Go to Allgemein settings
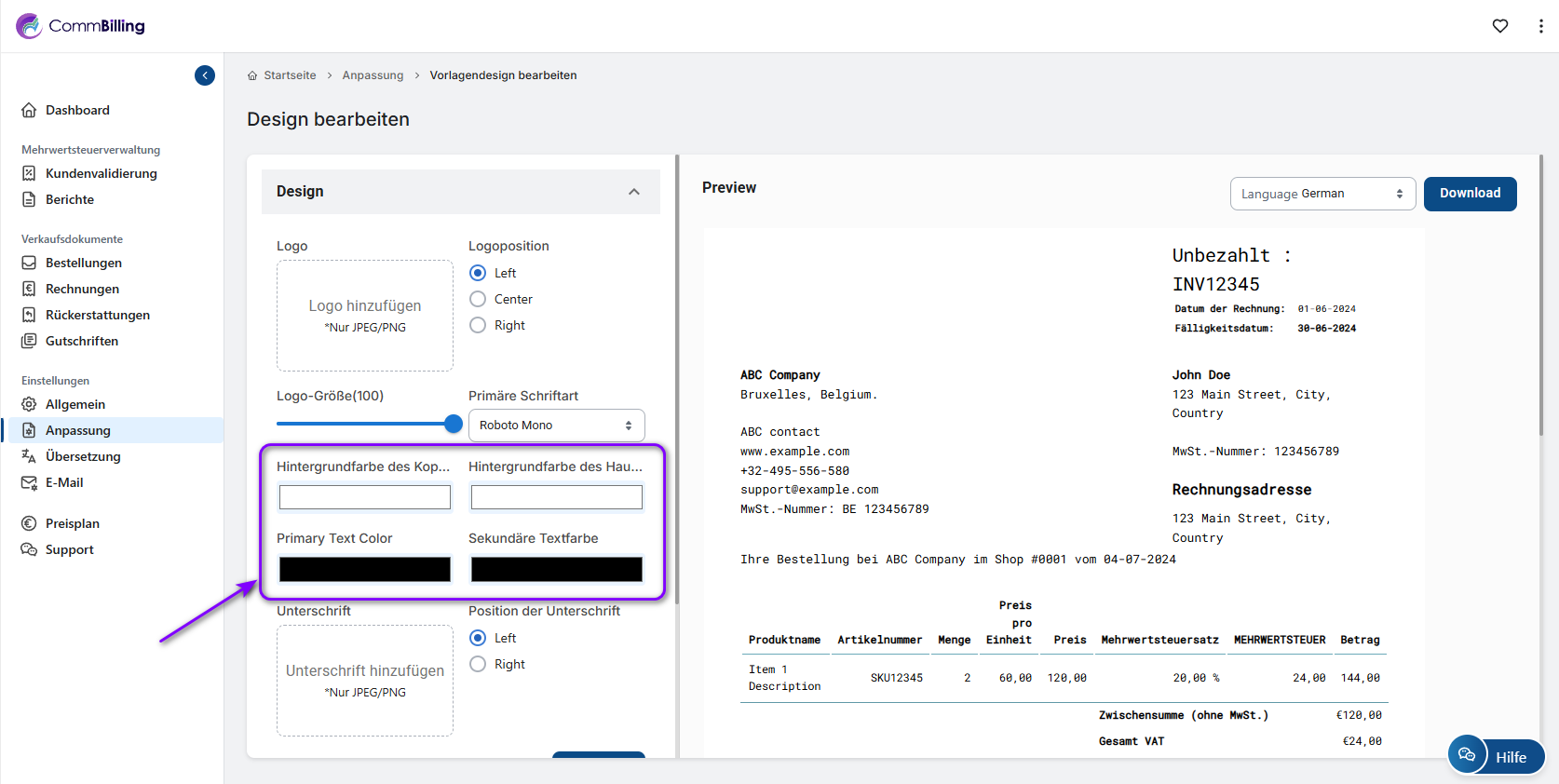1559x784 pixels. pyautogui.click(x=75, y=404)
